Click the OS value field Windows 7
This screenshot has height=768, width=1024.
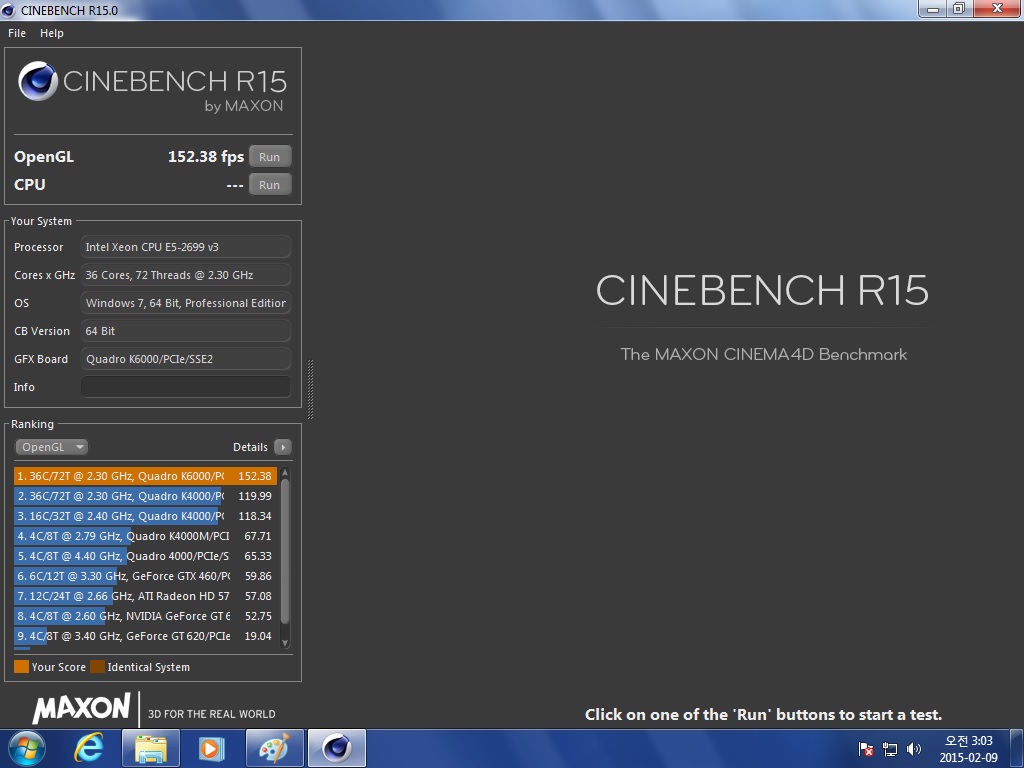(x=185, y=303)
